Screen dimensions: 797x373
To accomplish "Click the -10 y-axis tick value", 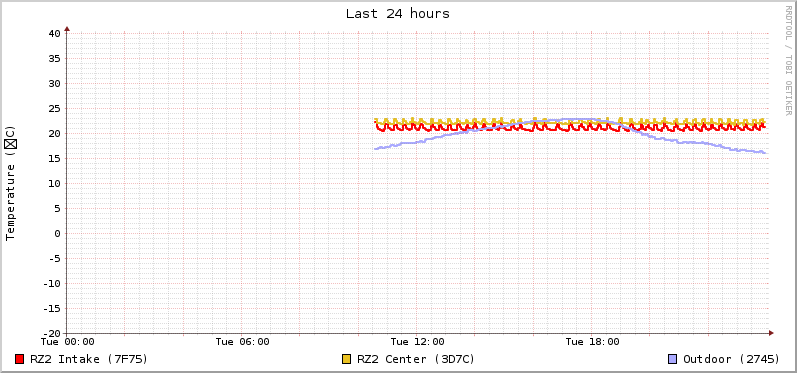I will 52,284.
